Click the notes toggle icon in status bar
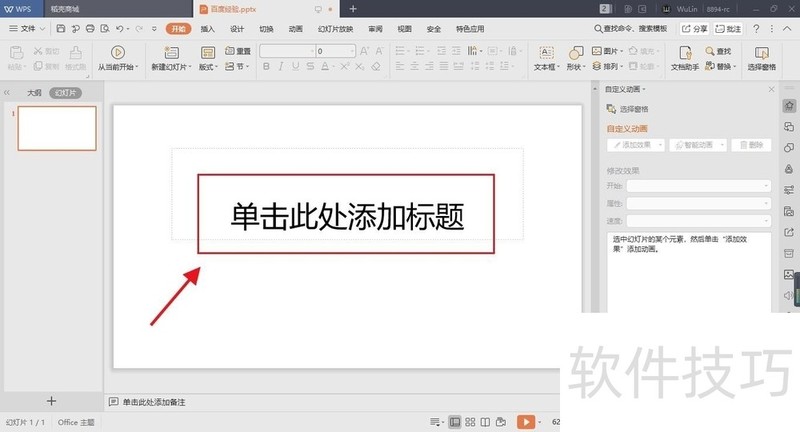800x432 pixels. coord(435,422)
